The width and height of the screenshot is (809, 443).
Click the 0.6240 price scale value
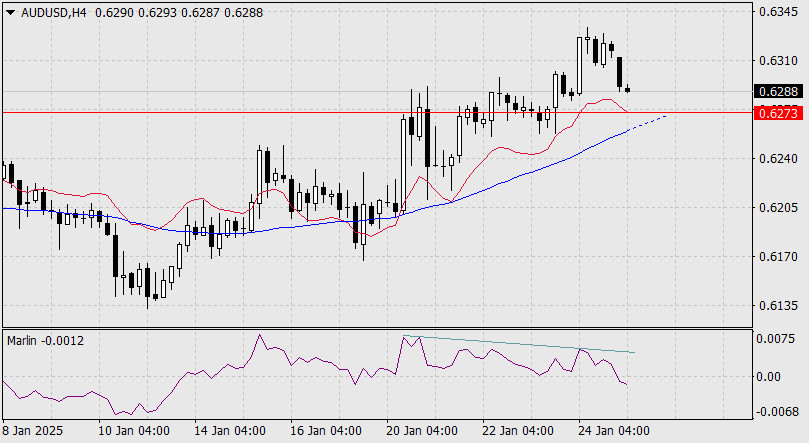pos(778,159)
